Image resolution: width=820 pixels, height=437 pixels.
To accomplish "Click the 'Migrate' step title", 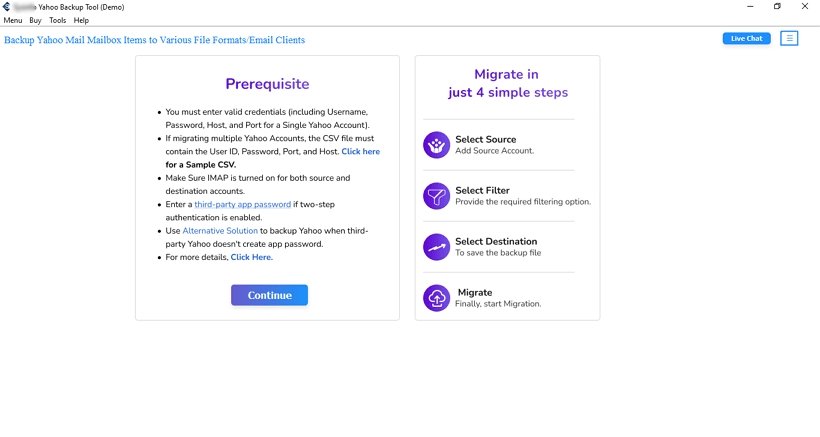I will pyautogui.click(x=475, y=292).
